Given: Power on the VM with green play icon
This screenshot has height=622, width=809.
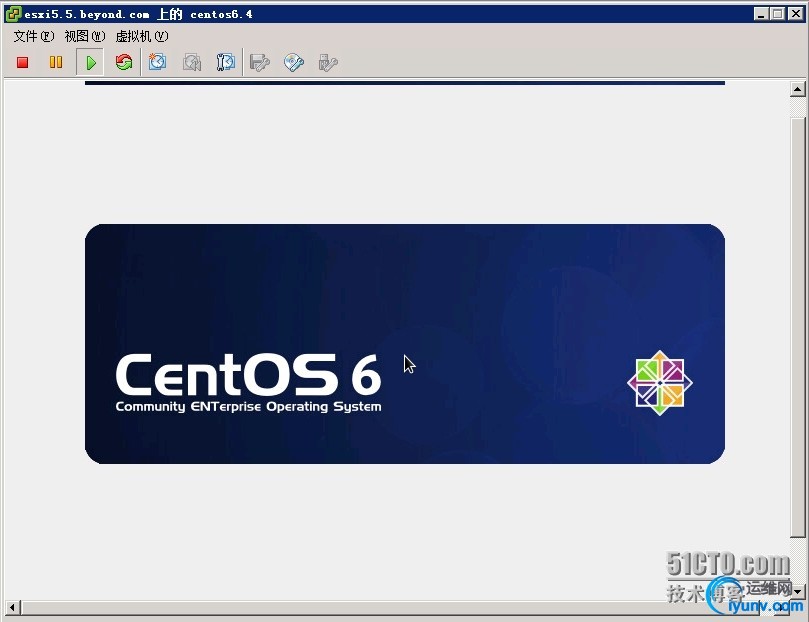Looking at the screenshot, I should [x=90, y=62].
